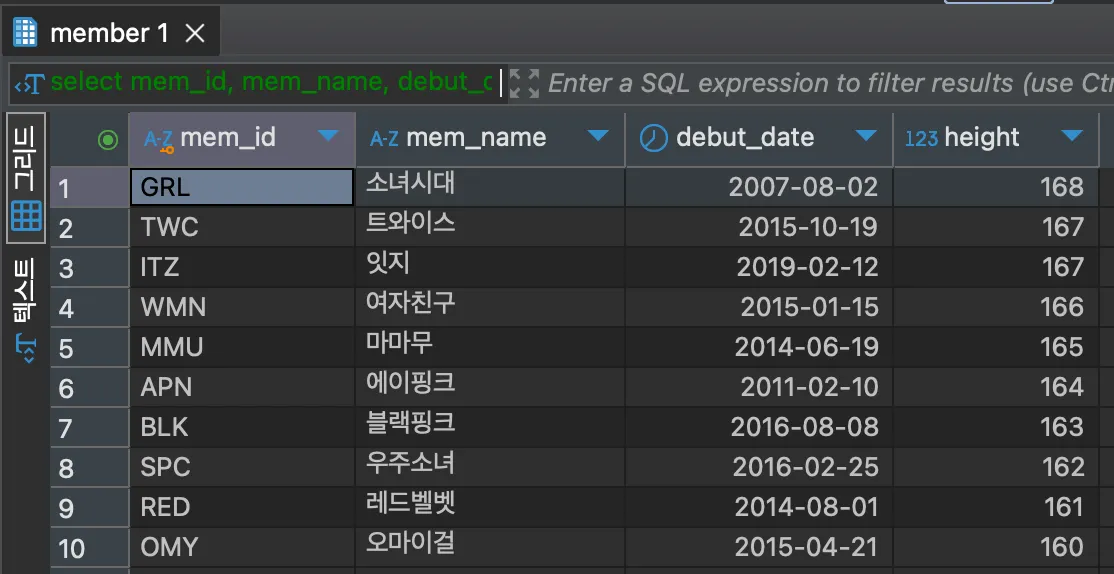
Task: Click the 우주소녀 name cell
Action: click(x=490, y=467)
